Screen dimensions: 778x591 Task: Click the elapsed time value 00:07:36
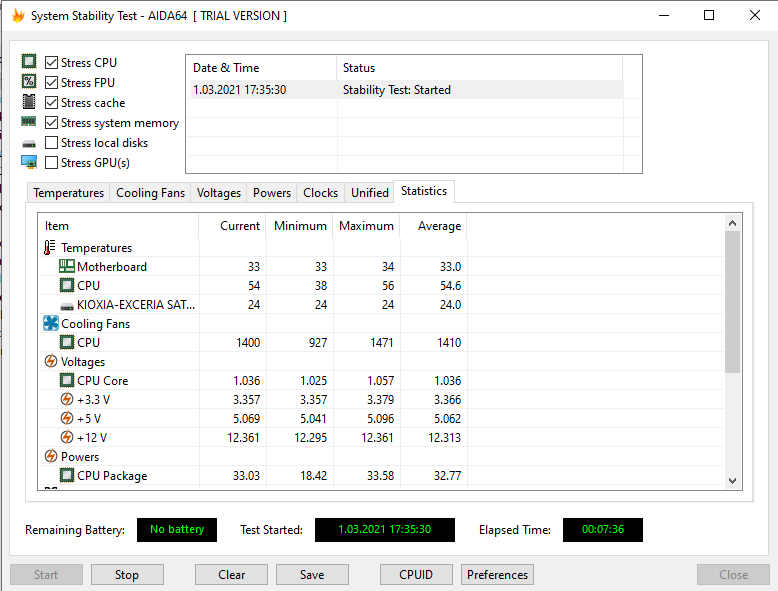(x=602, y=529)
